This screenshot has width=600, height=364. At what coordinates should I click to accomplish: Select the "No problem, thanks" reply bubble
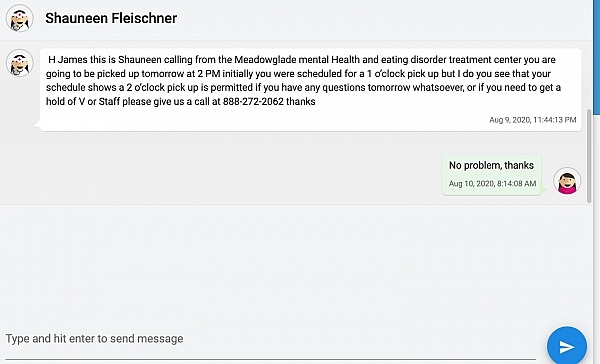point(492,175)
